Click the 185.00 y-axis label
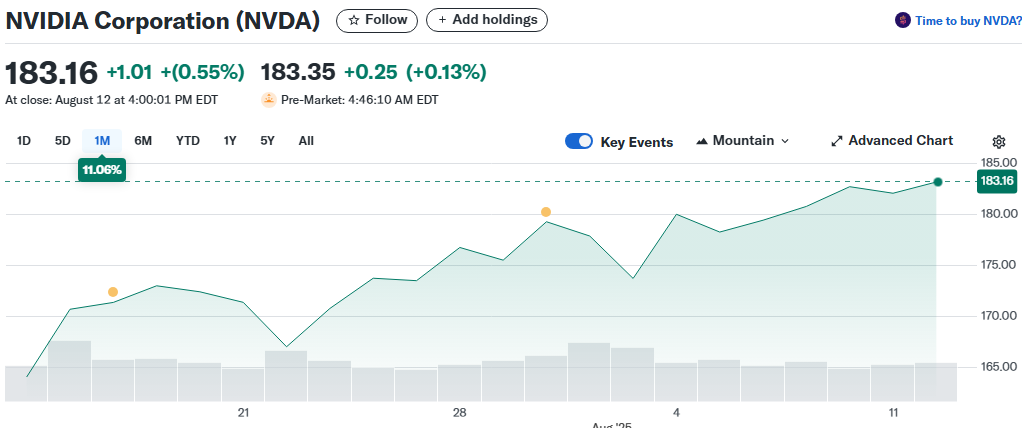1031x428 pixels. (998, 162)
